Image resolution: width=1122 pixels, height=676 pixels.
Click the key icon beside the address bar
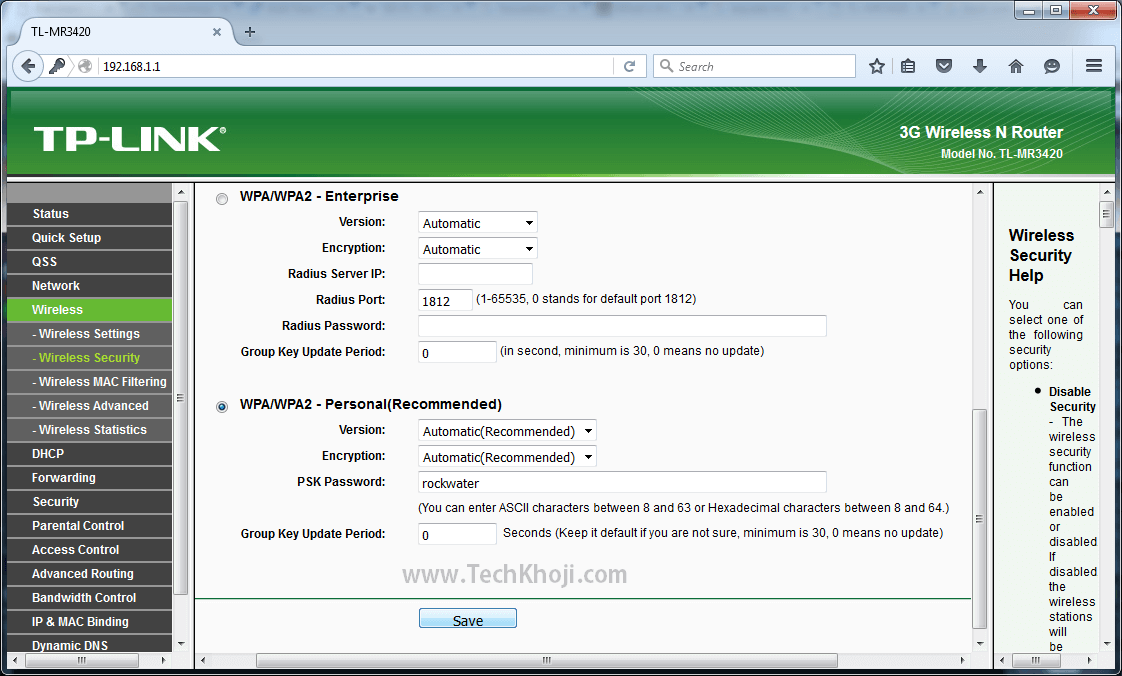[57, 67]
